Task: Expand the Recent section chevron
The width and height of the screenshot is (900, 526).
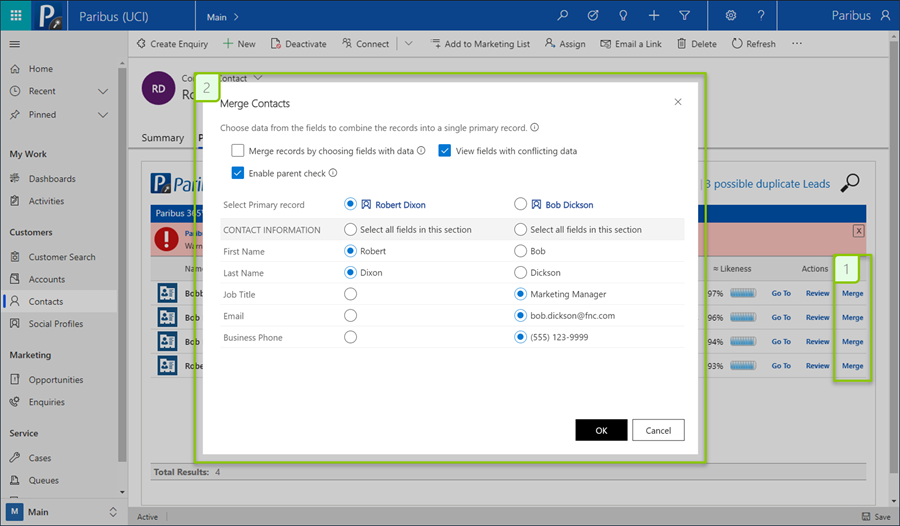Action: click(103, 91)
